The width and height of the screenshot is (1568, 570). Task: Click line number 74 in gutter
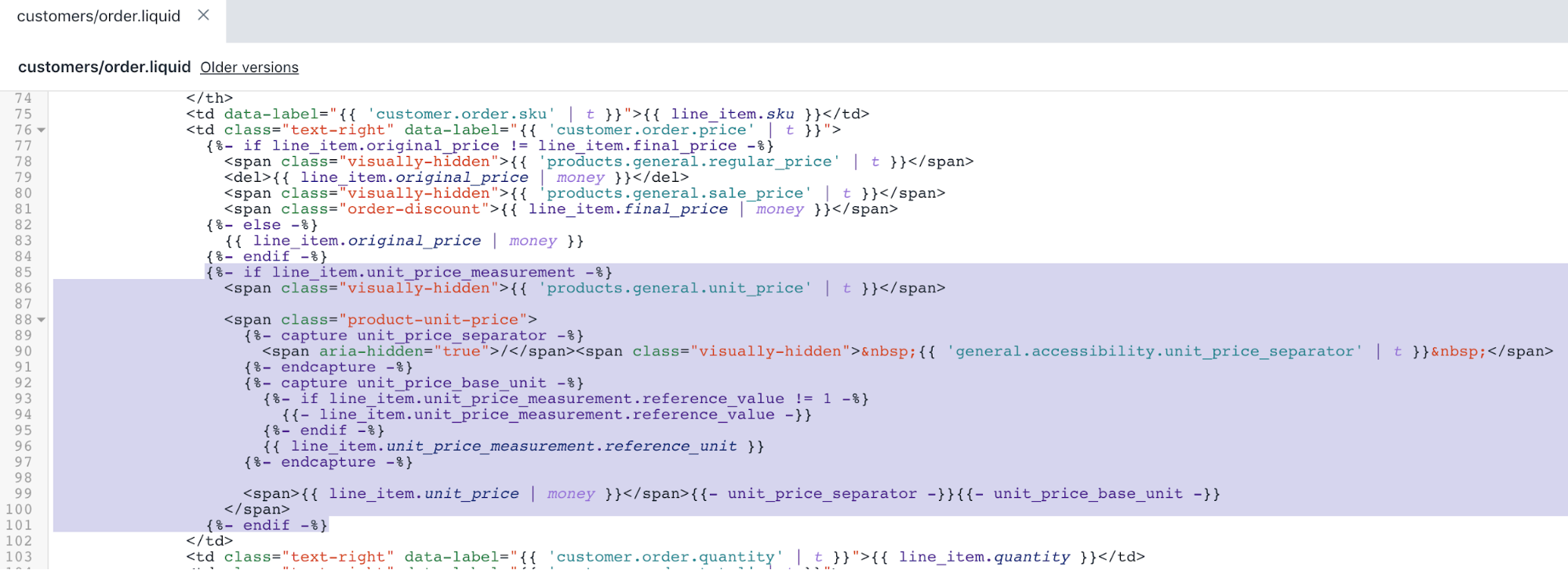point(24,98)
